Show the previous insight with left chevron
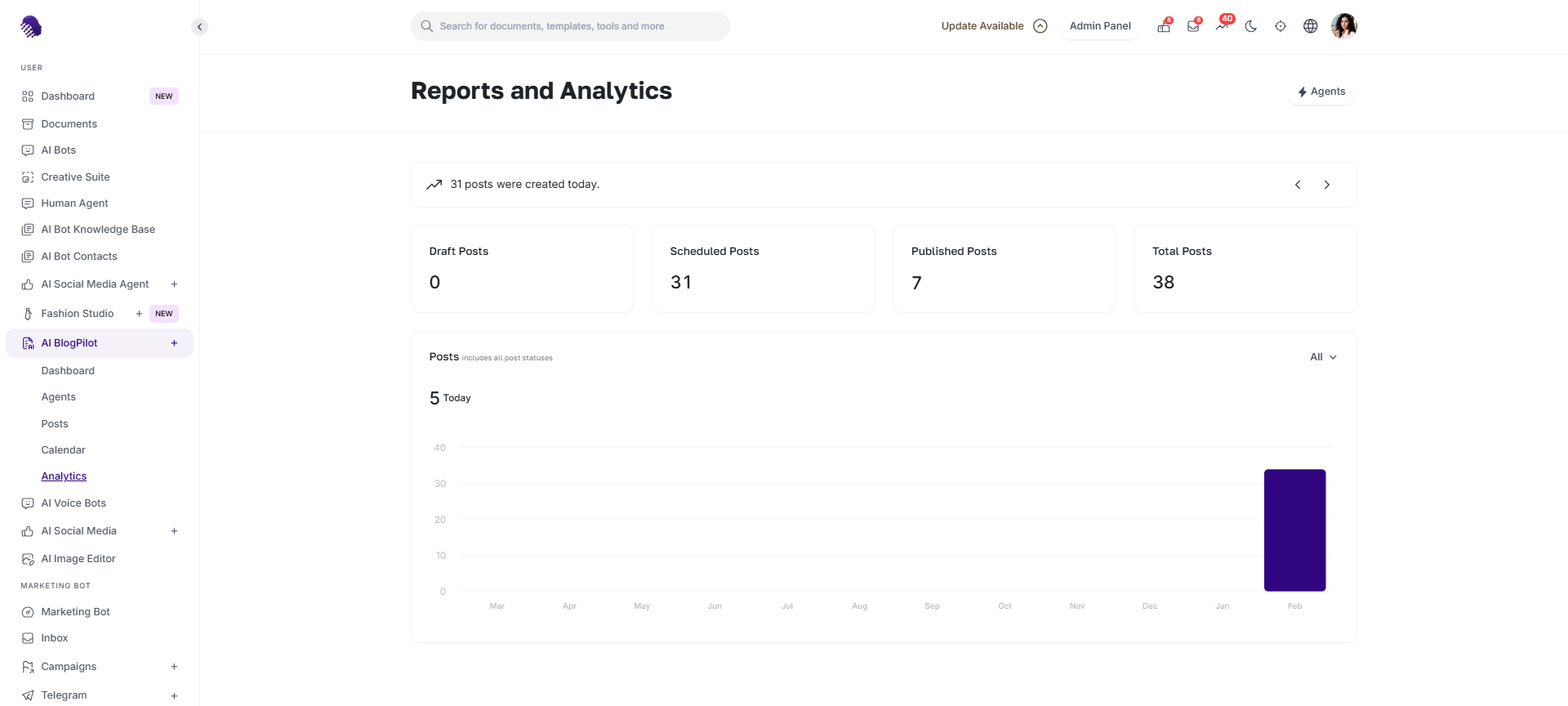The height and width of the screenshot is (706, 1568). point(1298,185)
